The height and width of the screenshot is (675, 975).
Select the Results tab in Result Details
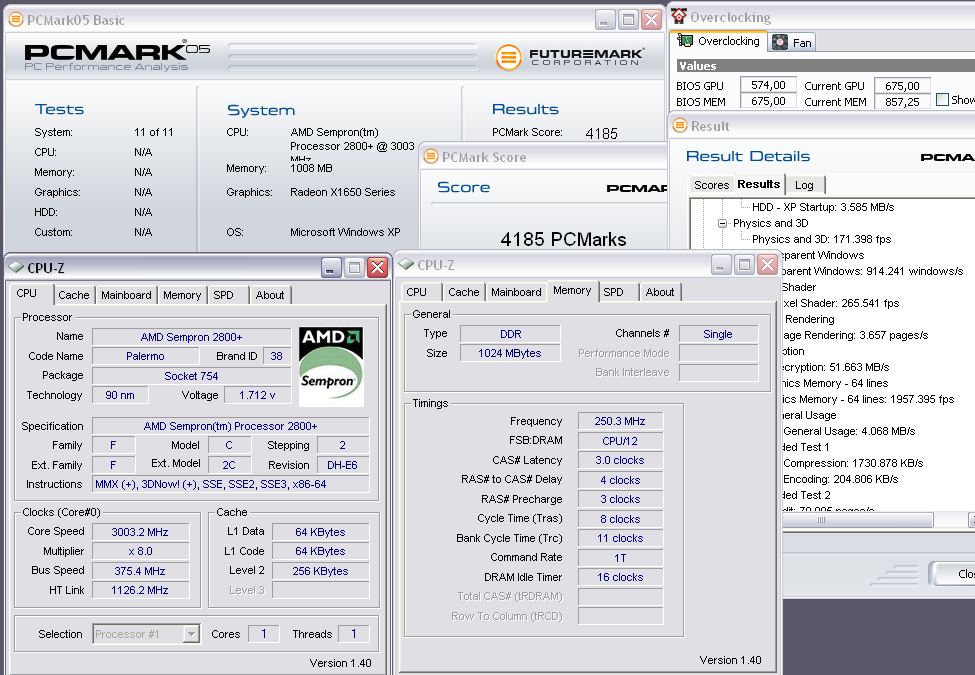coord(759,184)
